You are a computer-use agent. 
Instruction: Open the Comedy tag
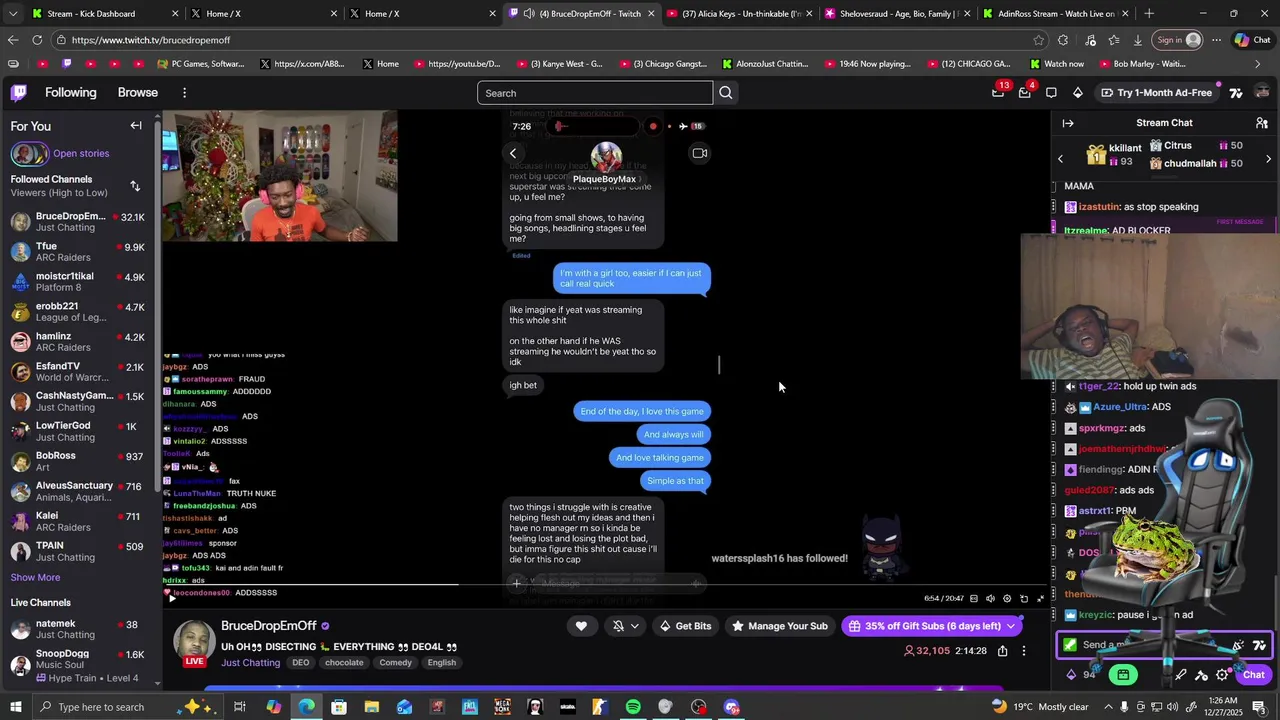[396, 663]
